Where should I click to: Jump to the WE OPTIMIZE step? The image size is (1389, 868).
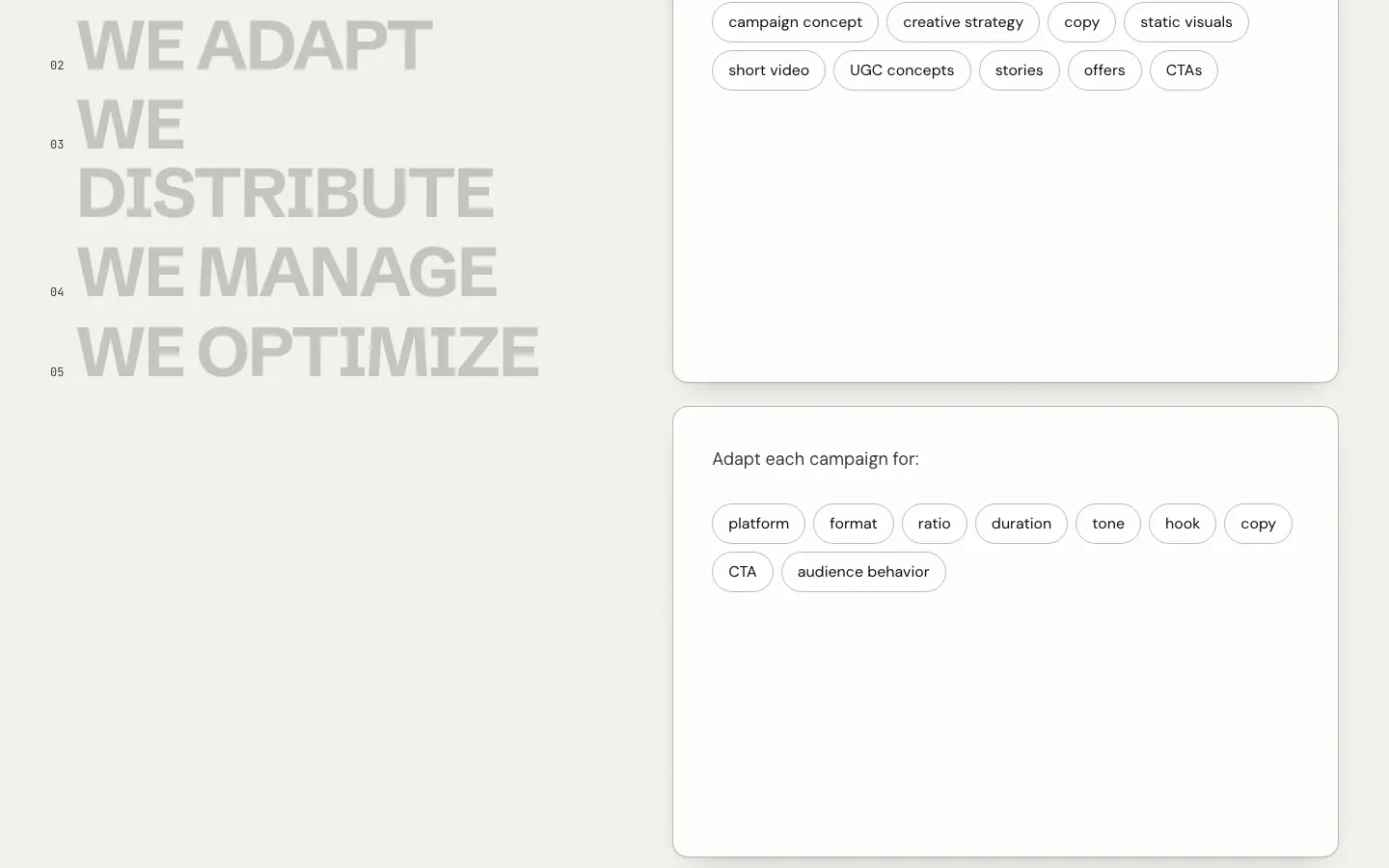(308, 351)
